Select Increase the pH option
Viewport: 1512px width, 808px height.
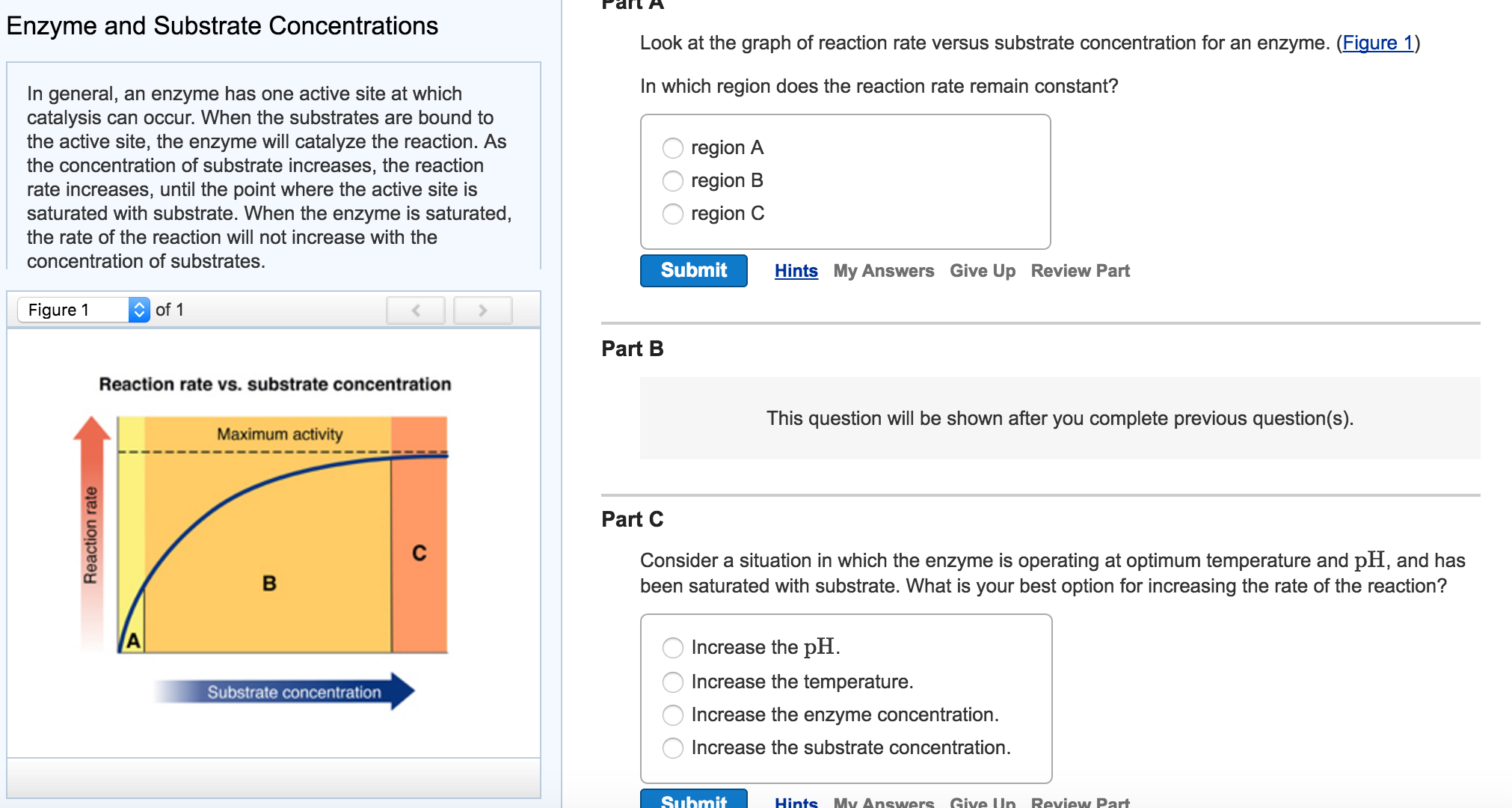point(673,647)
